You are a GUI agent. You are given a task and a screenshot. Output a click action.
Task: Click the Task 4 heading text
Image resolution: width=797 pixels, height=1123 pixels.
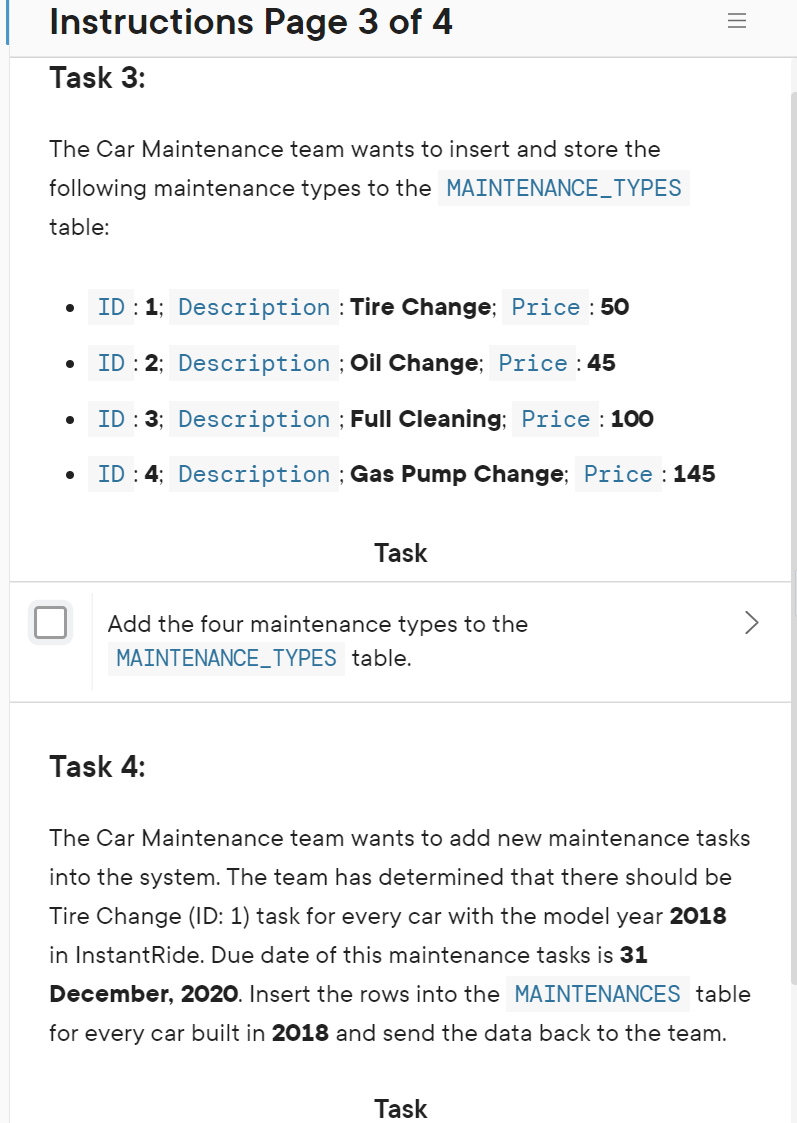coord(97,766)
